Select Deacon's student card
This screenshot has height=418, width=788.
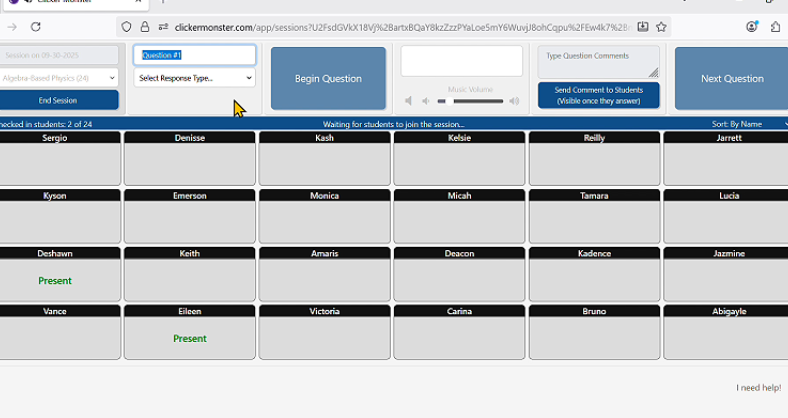pyautogui.click(x=459, y=274)
